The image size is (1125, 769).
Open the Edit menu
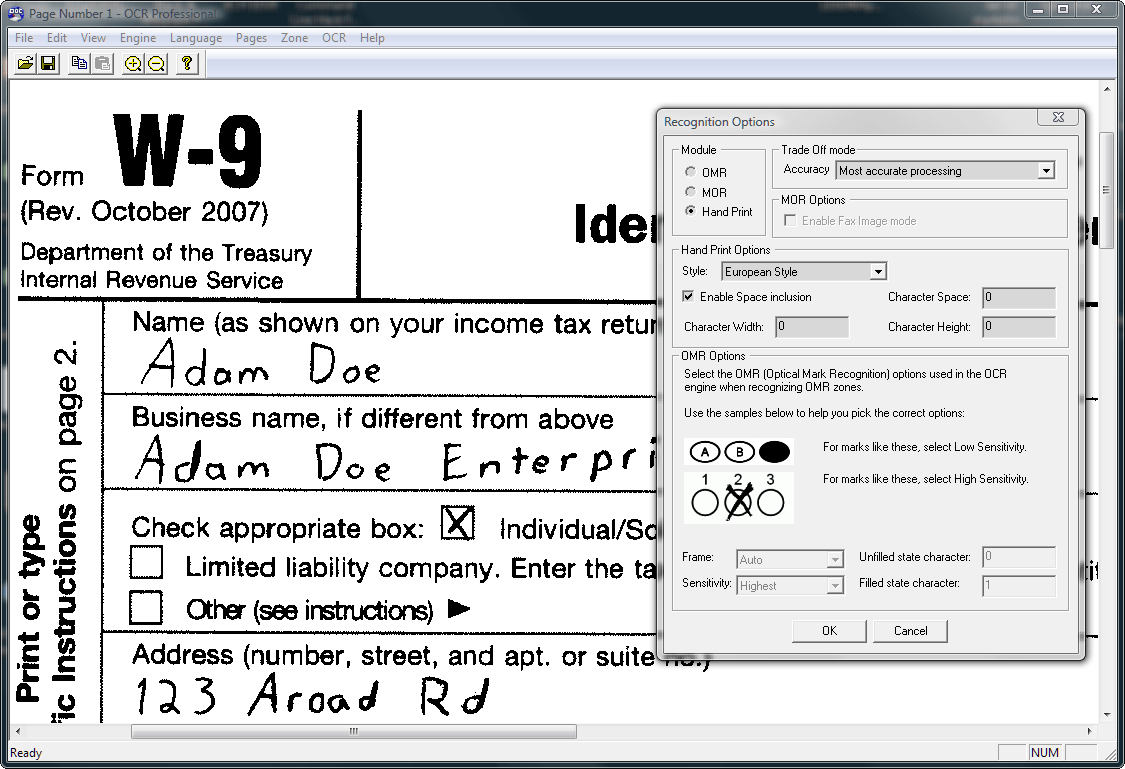pos(57,38)
